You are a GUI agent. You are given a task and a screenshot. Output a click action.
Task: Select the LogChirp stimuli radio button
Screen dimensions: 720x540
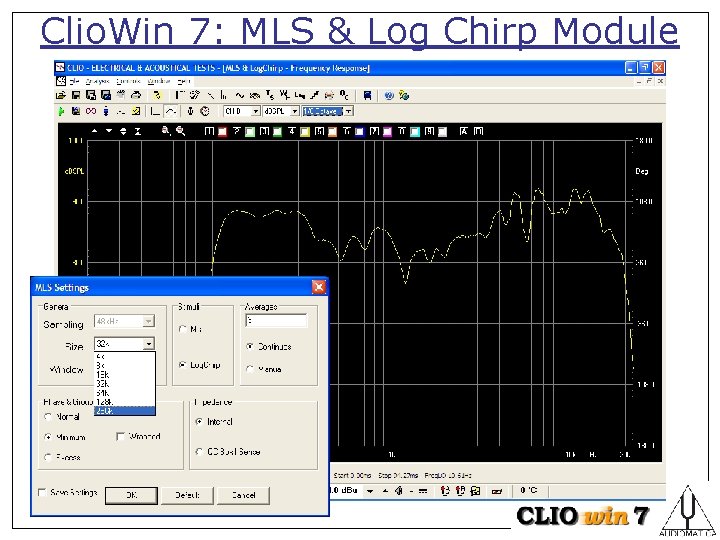click(x=182, y=365)
